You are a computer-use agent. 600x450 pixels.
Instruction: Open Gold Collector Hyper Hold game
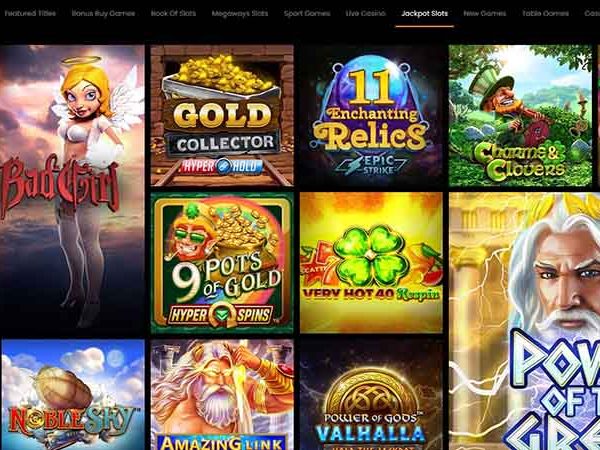coord(222,116)
